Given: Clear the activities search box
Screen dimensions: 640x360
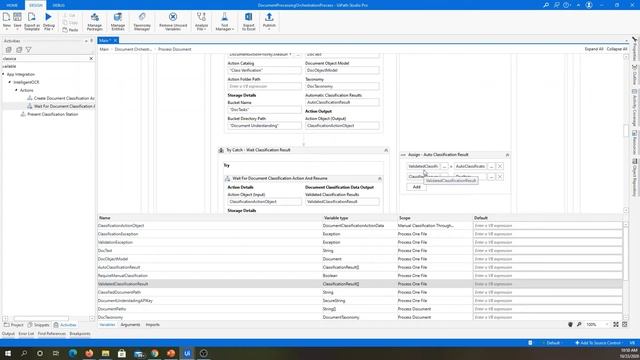Looking at the screenshot, I should coord(91,58).
